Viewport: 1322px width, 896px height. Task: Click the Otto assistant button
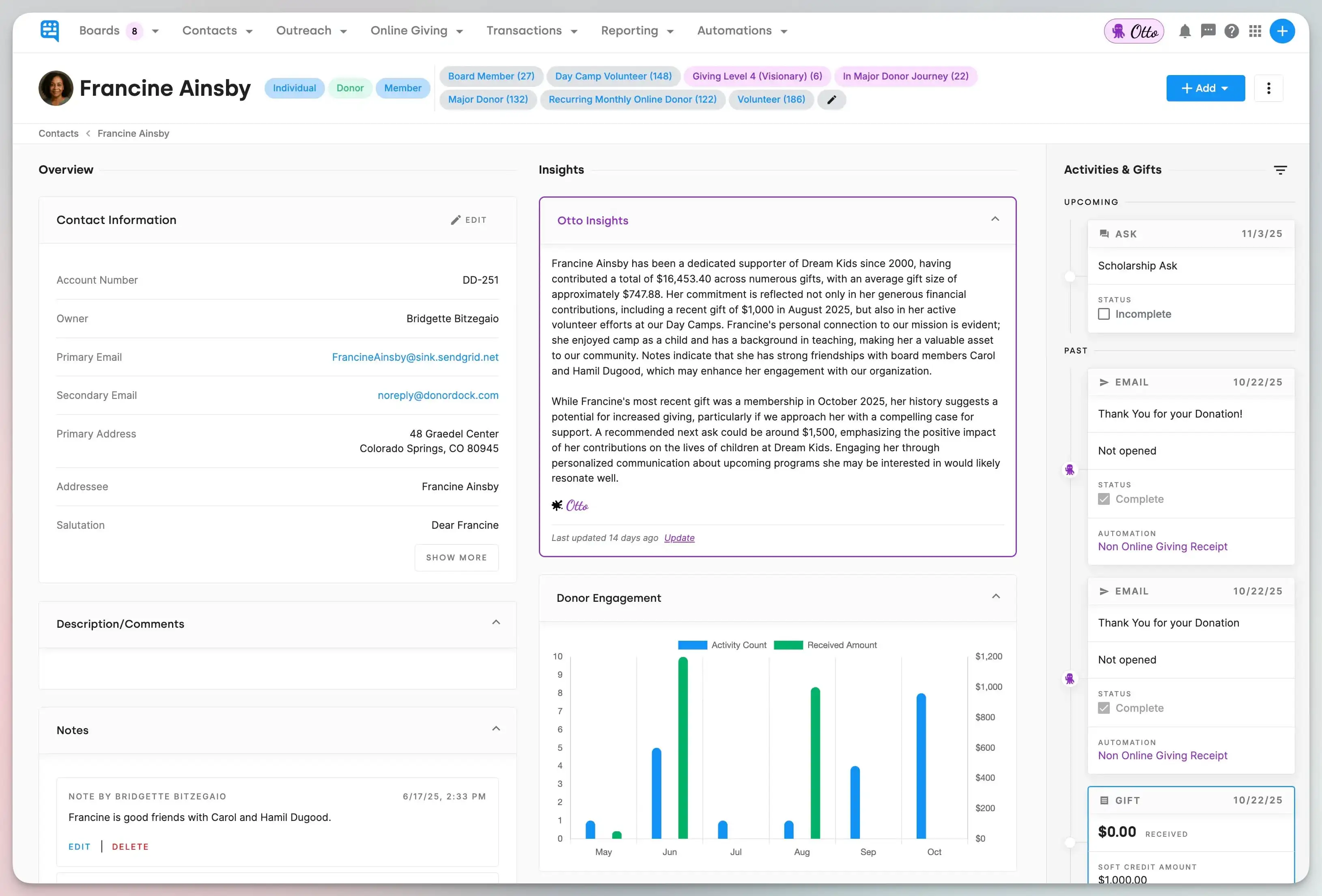[x=1134, y=31]
